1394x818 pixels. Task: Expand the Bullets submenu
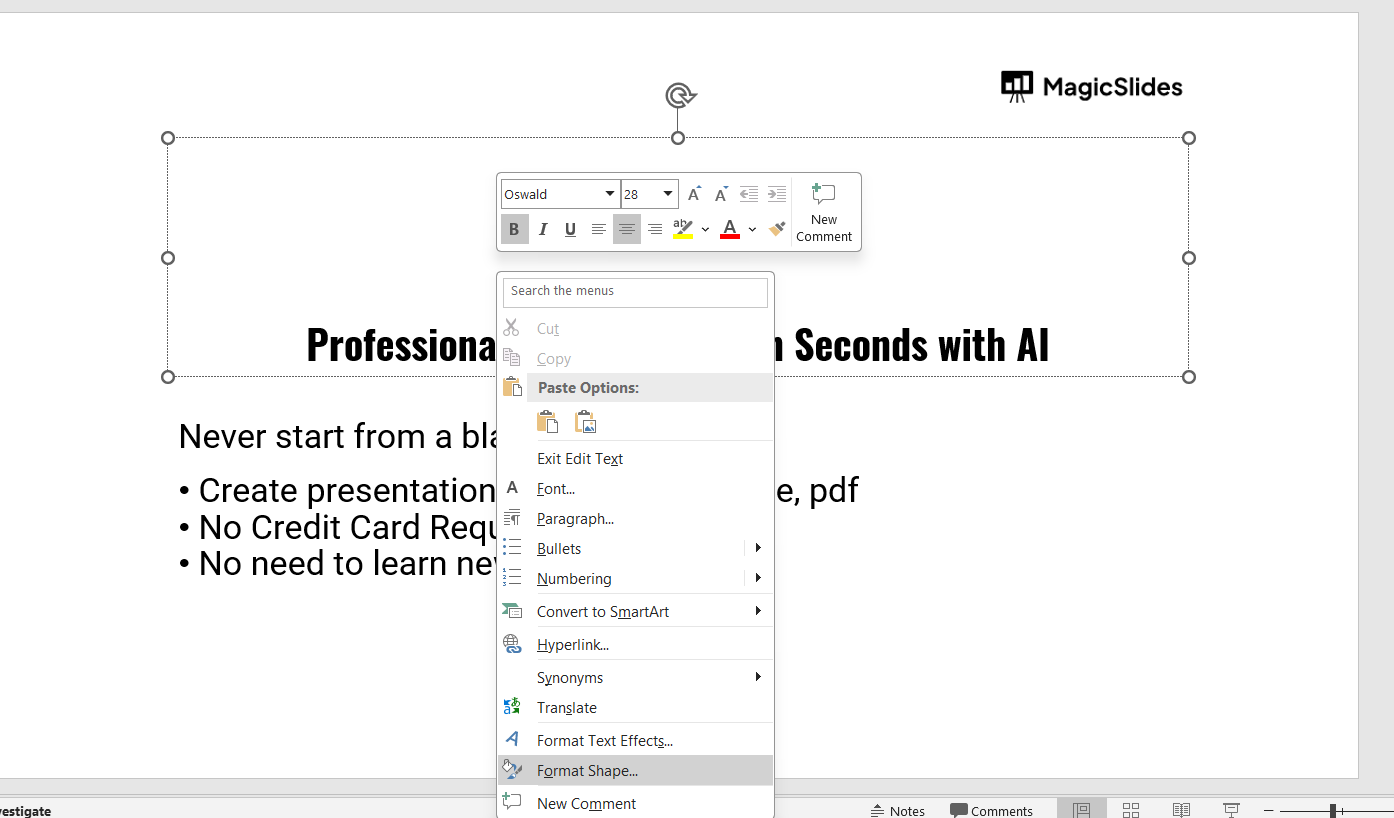point(758,548)
